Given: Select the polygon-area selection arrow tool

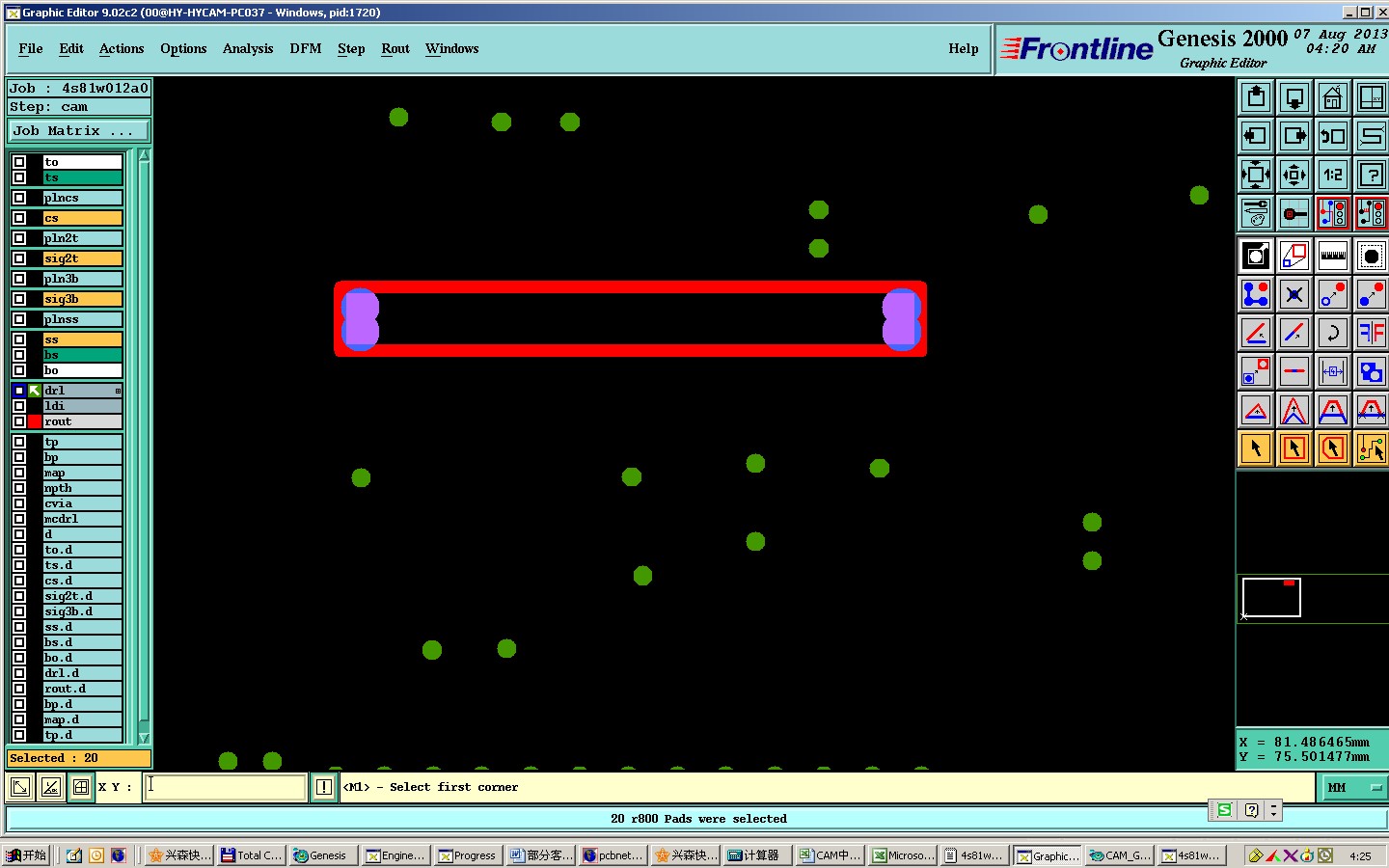Looking at the screenshot, I should click(1333, 448).
